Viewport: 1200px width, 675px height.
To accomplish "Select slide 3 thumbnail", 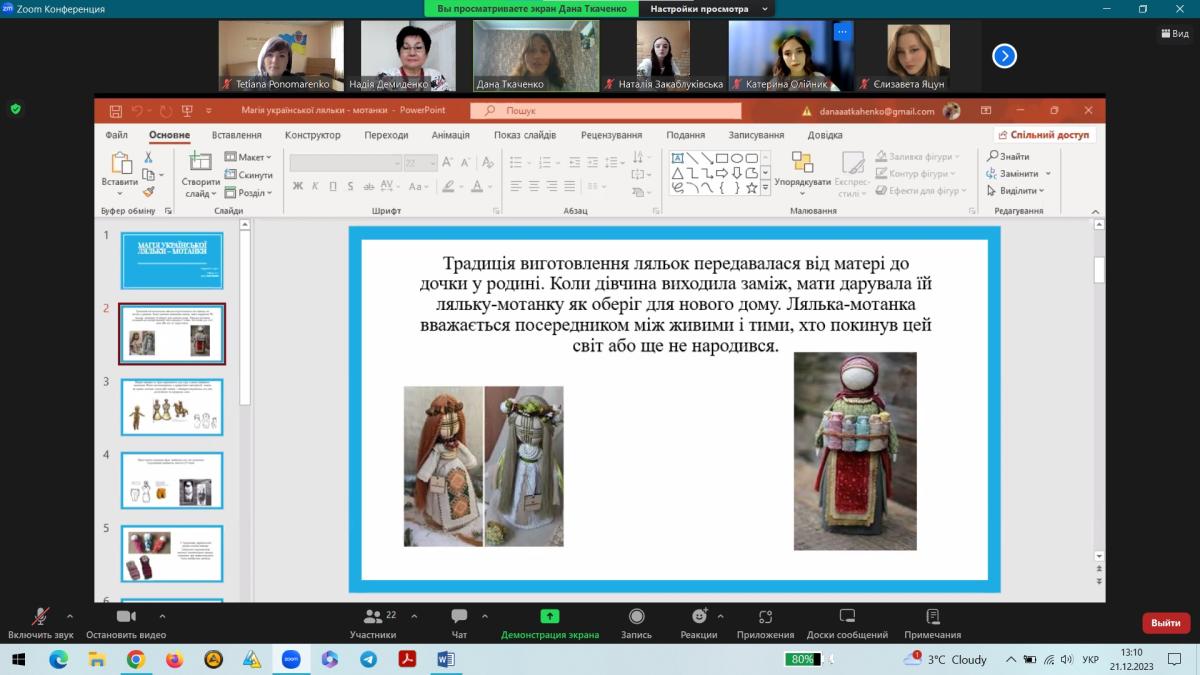I will point(172,407).
